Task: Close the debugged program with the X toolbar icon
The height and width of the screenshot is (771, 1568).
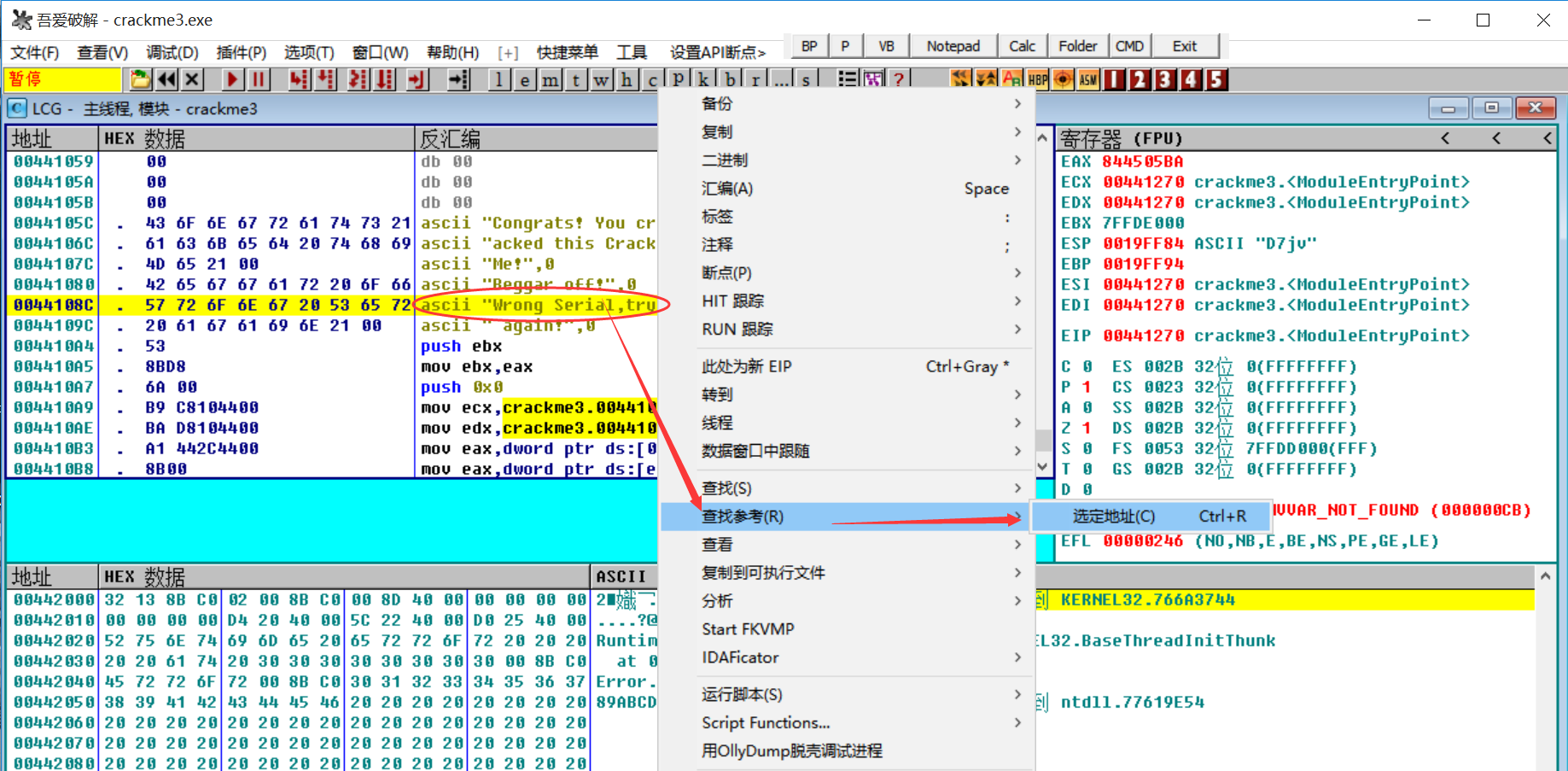Action: click(193, 79)
